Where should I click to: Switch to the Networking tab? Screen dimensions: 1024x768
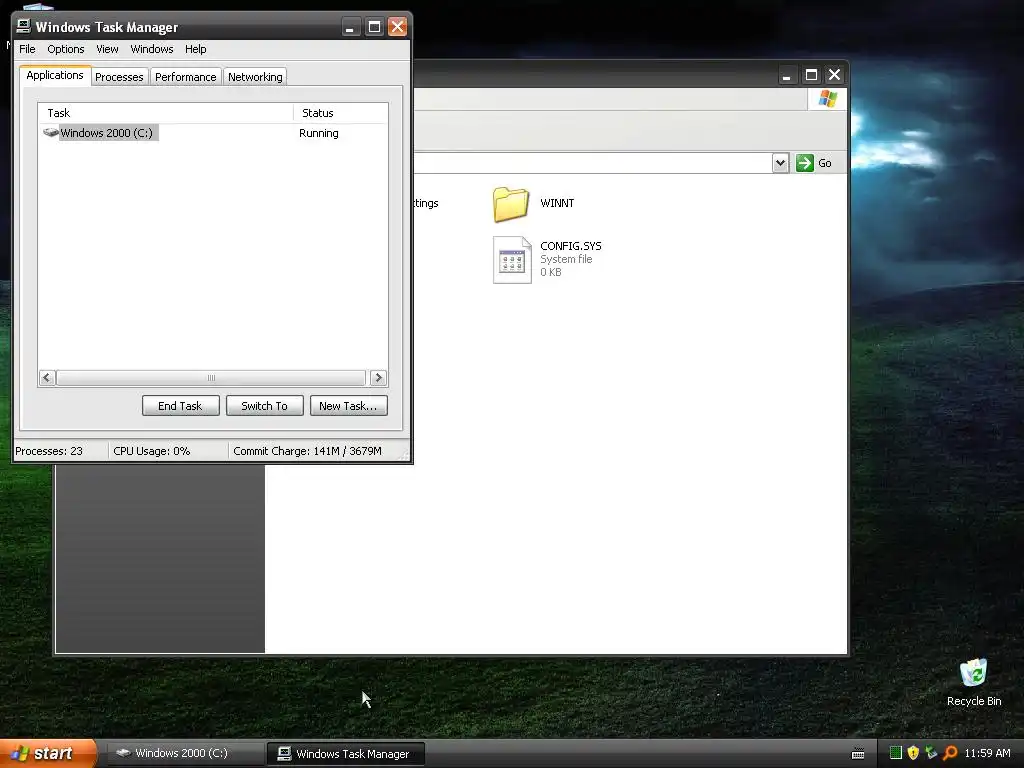coord(255,77)
